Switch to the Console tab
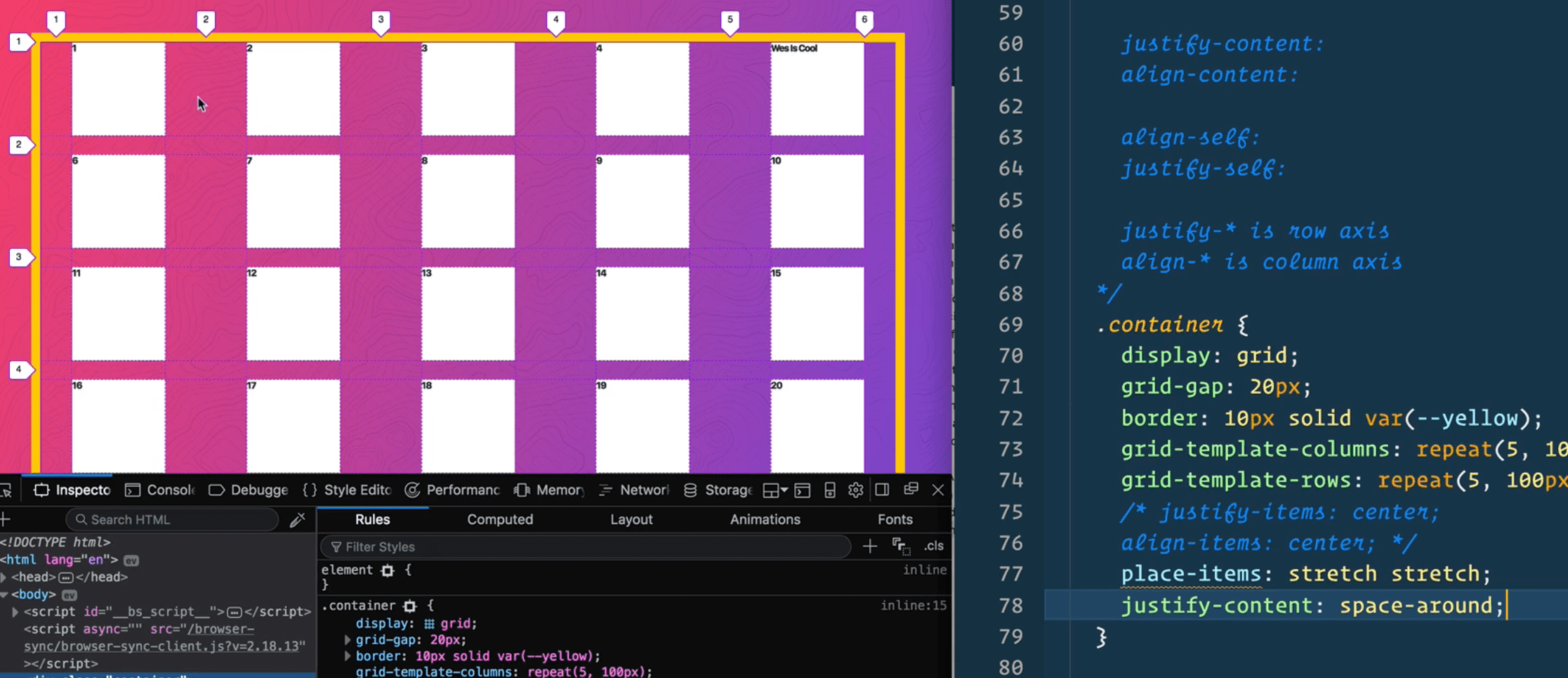 160,490
